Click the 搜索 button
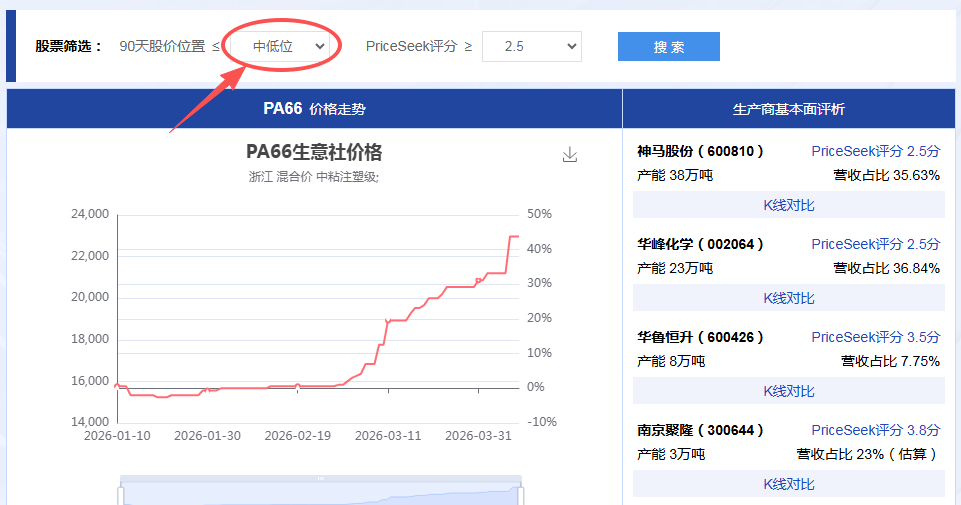This screenshot has width=961, height=505. point(669,47)
